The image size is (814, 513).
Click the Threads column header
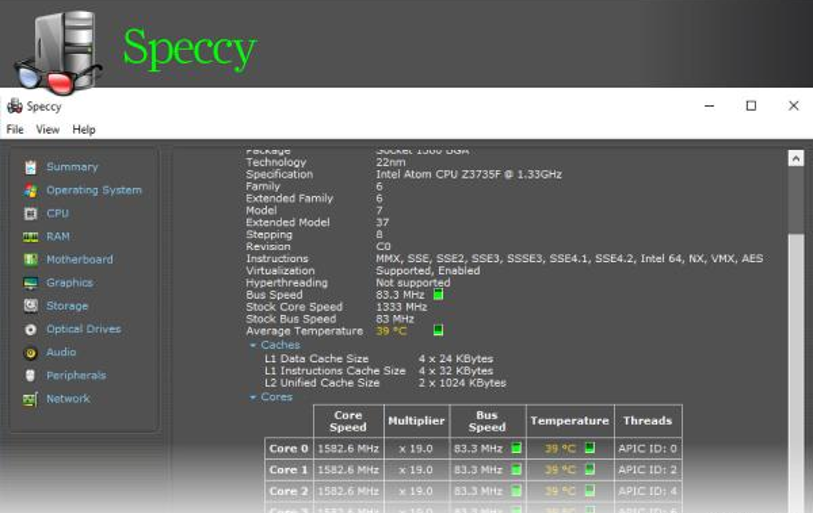click(648, 421)
